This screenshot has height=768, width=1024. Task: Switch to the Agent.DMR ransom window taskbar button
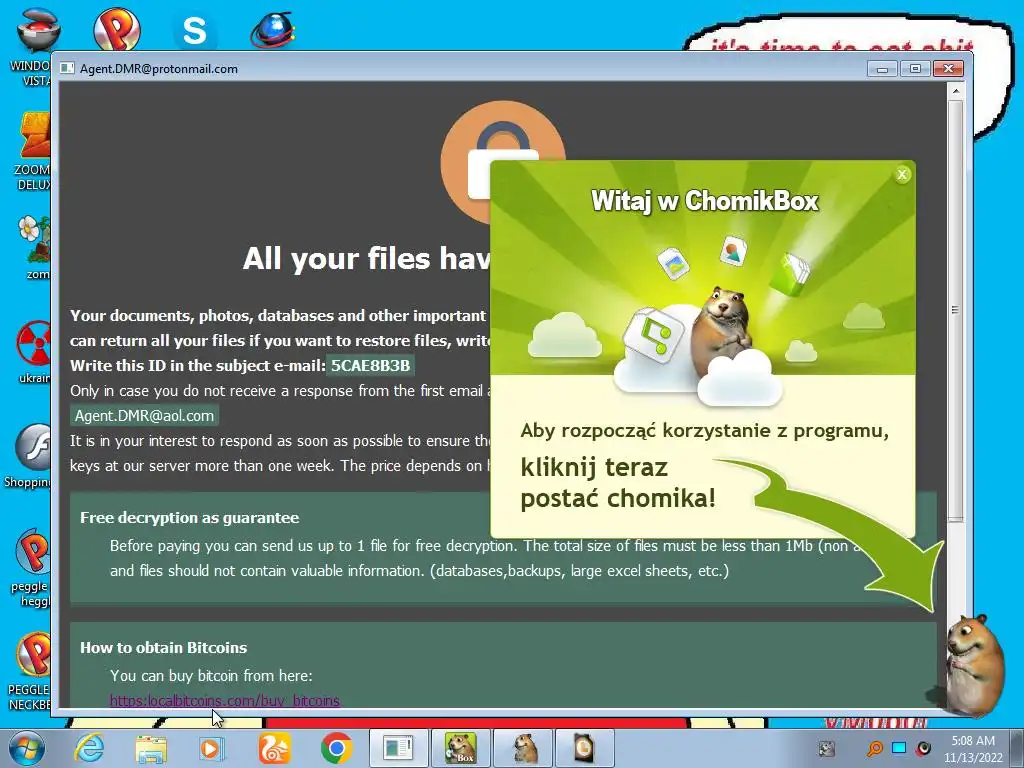[x=398, y=748]
